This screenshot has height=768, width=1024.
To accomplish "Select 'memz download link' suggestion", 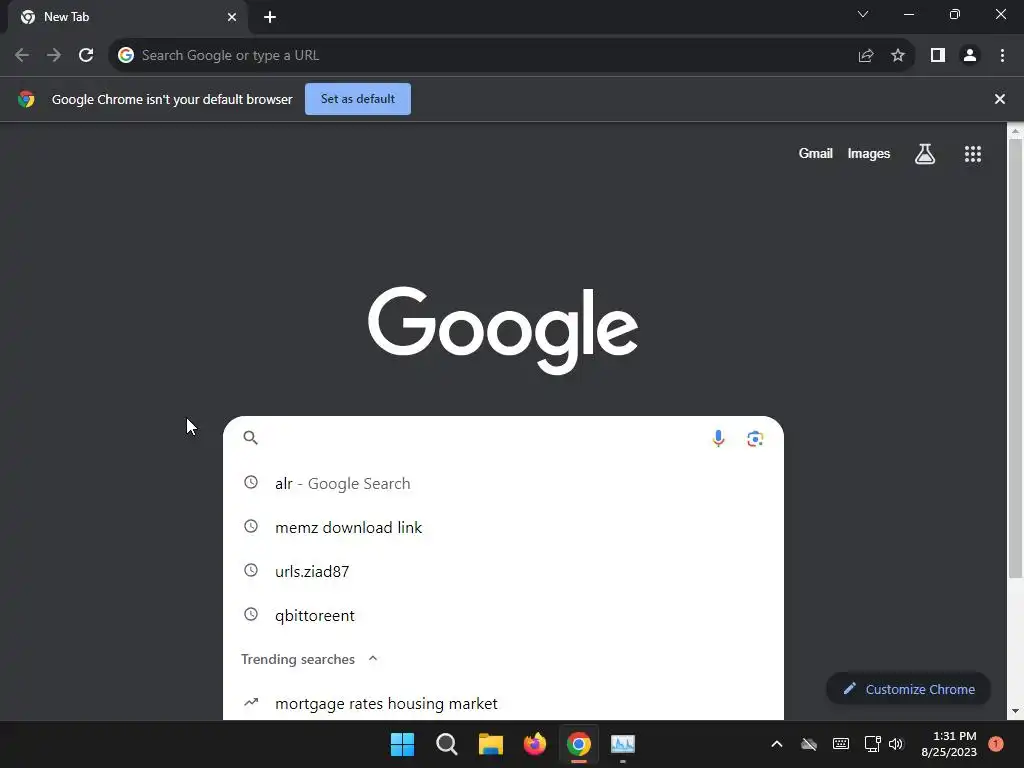I will 503,527.
